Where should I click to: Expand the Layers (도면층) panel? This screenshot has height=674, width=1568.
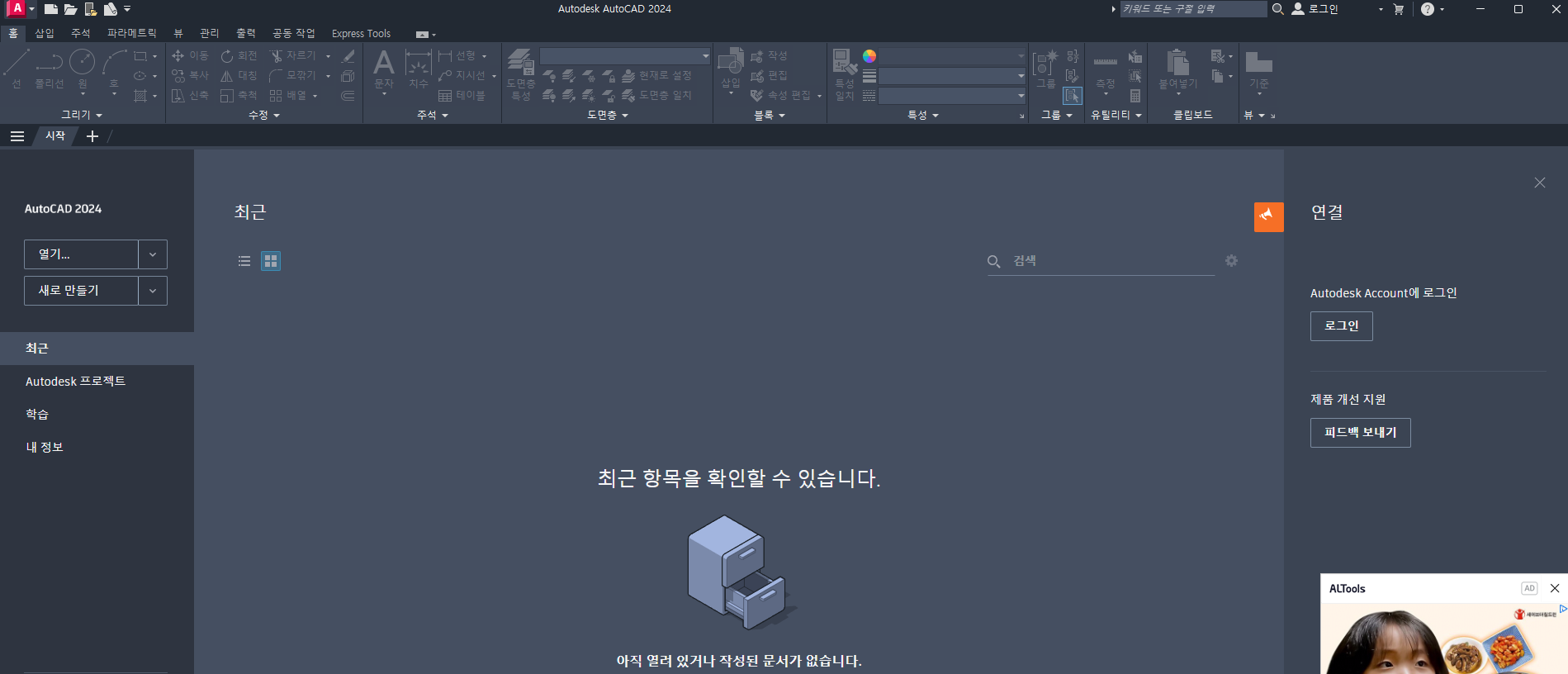[608, 115]
